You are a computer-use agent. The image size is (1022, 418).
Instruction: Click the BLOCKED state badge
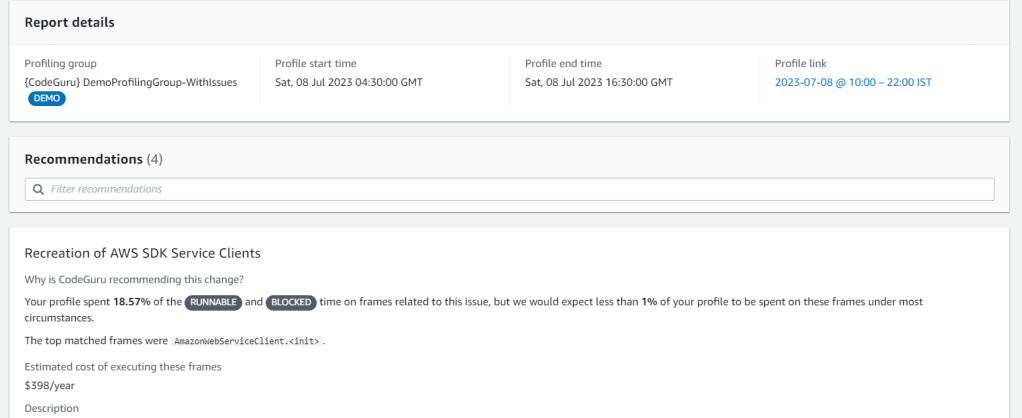(289, 301)
